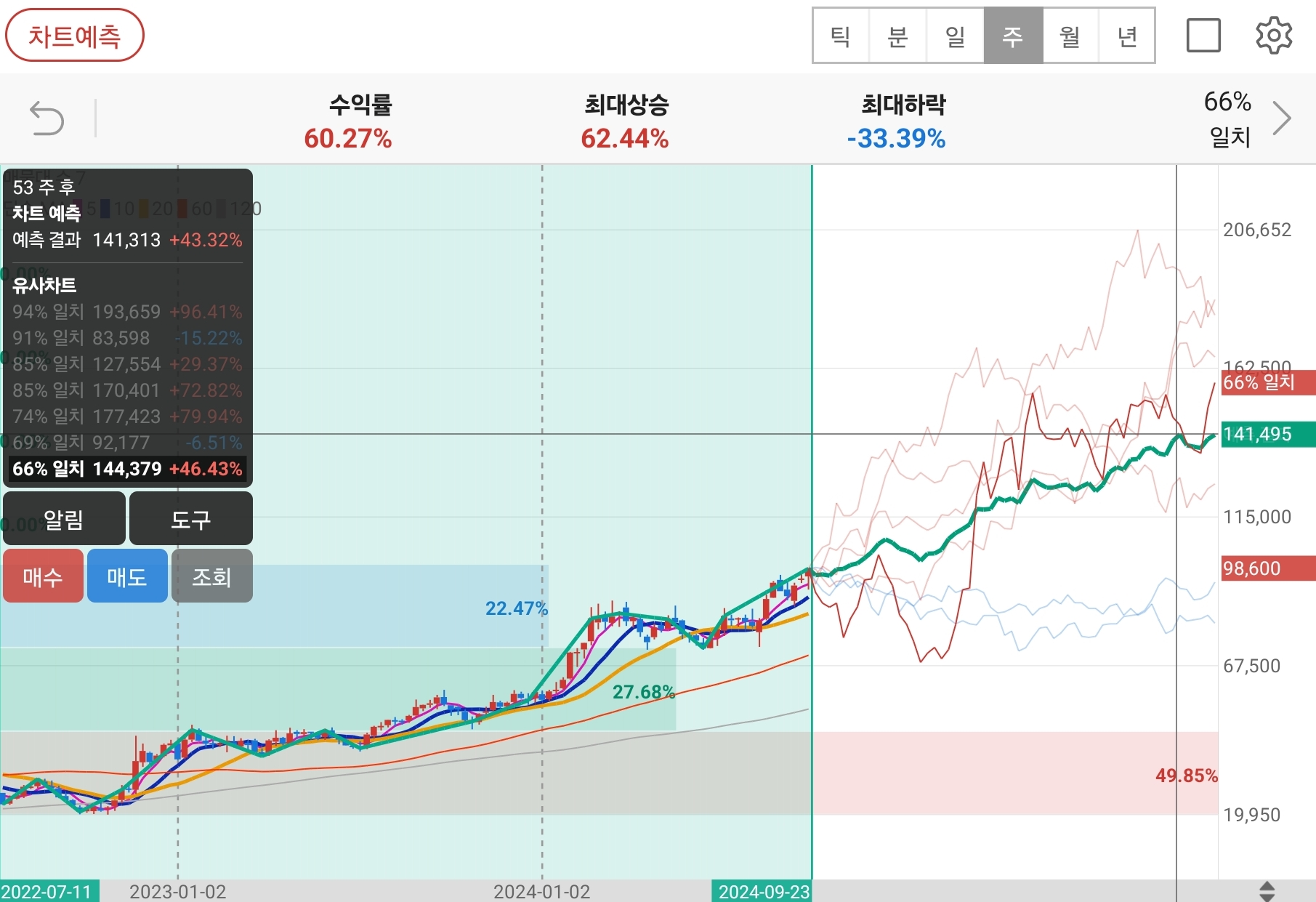Tap the green 141,495 price label
This screenshot has width=1316, height=902.
tap(1268, 434)
